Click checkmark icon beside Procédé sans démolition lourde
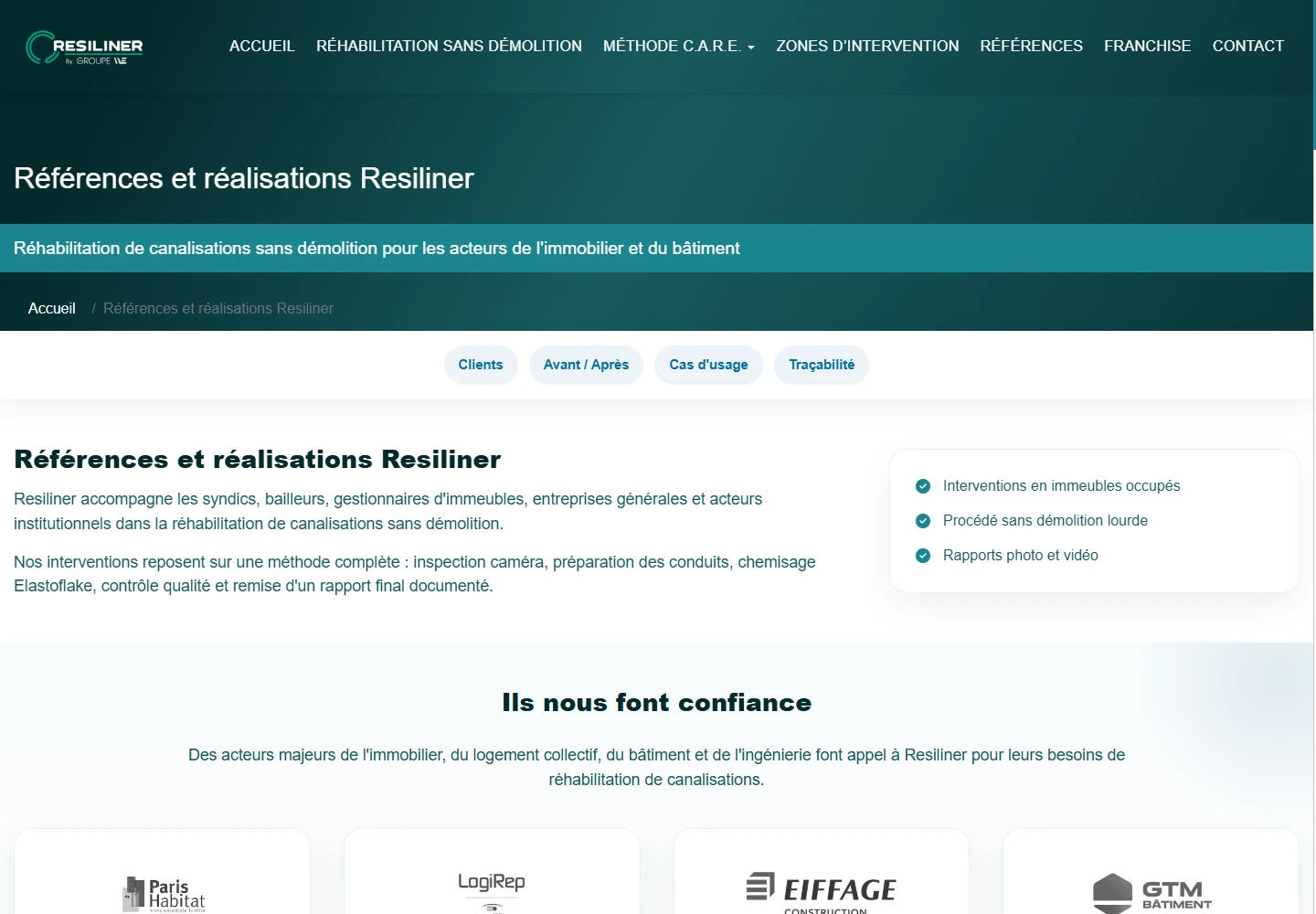This screenshot has height=914, width=1316. click(x=923, y=521)
